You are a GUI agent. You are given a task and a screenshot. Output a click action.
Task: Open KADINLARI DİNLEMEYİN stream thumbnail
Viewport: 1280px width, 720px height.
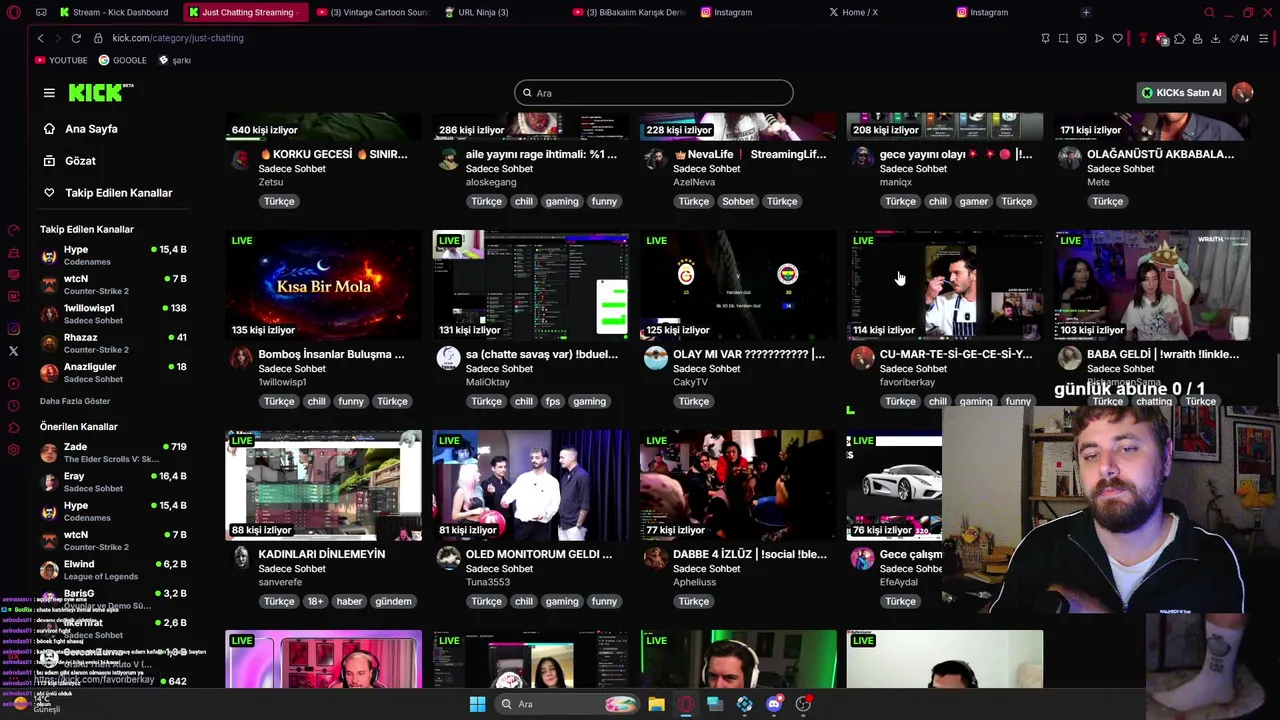323,485
